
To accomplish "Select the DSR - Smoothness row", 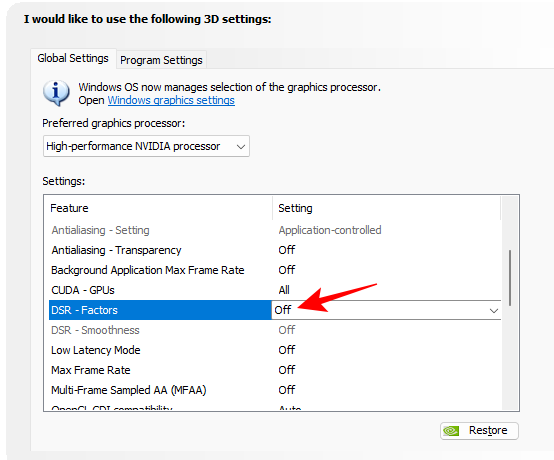I will (x=275, y=330).
